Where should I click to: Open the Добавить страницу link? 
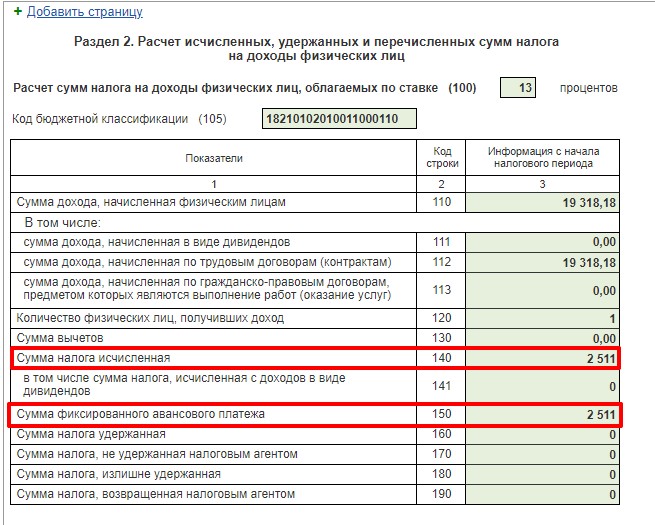[85, 11]
